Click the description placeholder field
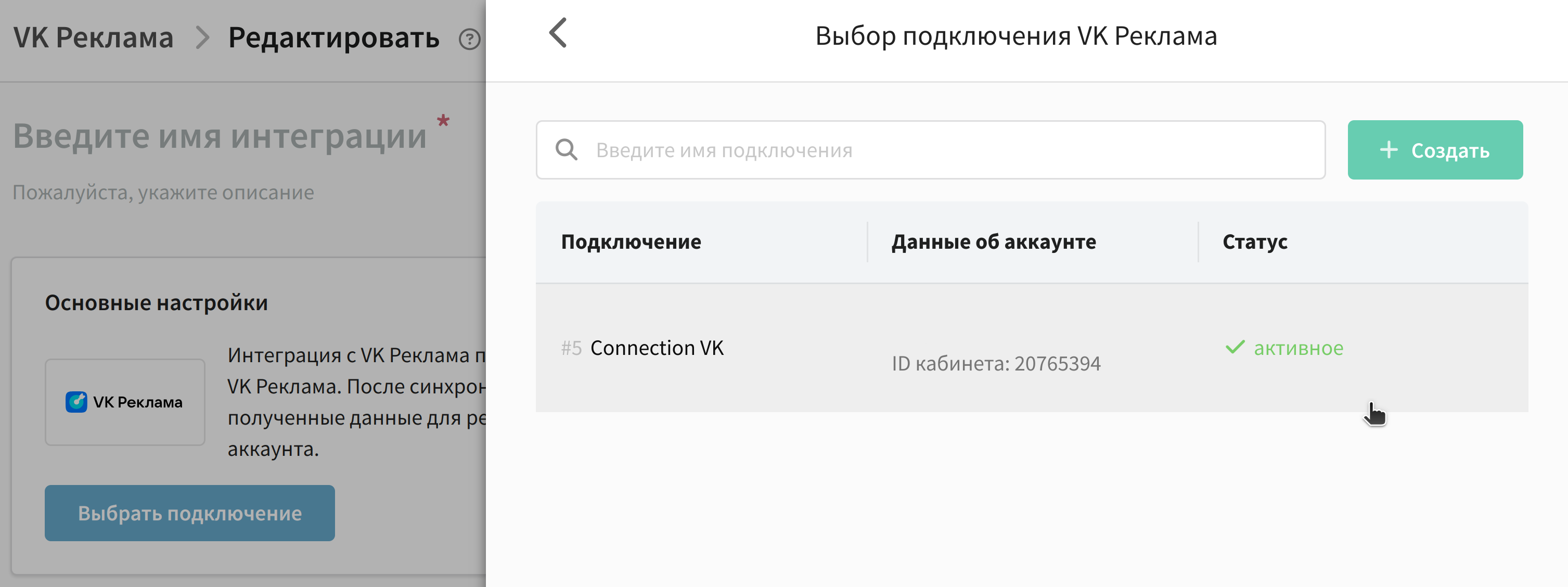The image size is (1568, 587). coord(163,193)
